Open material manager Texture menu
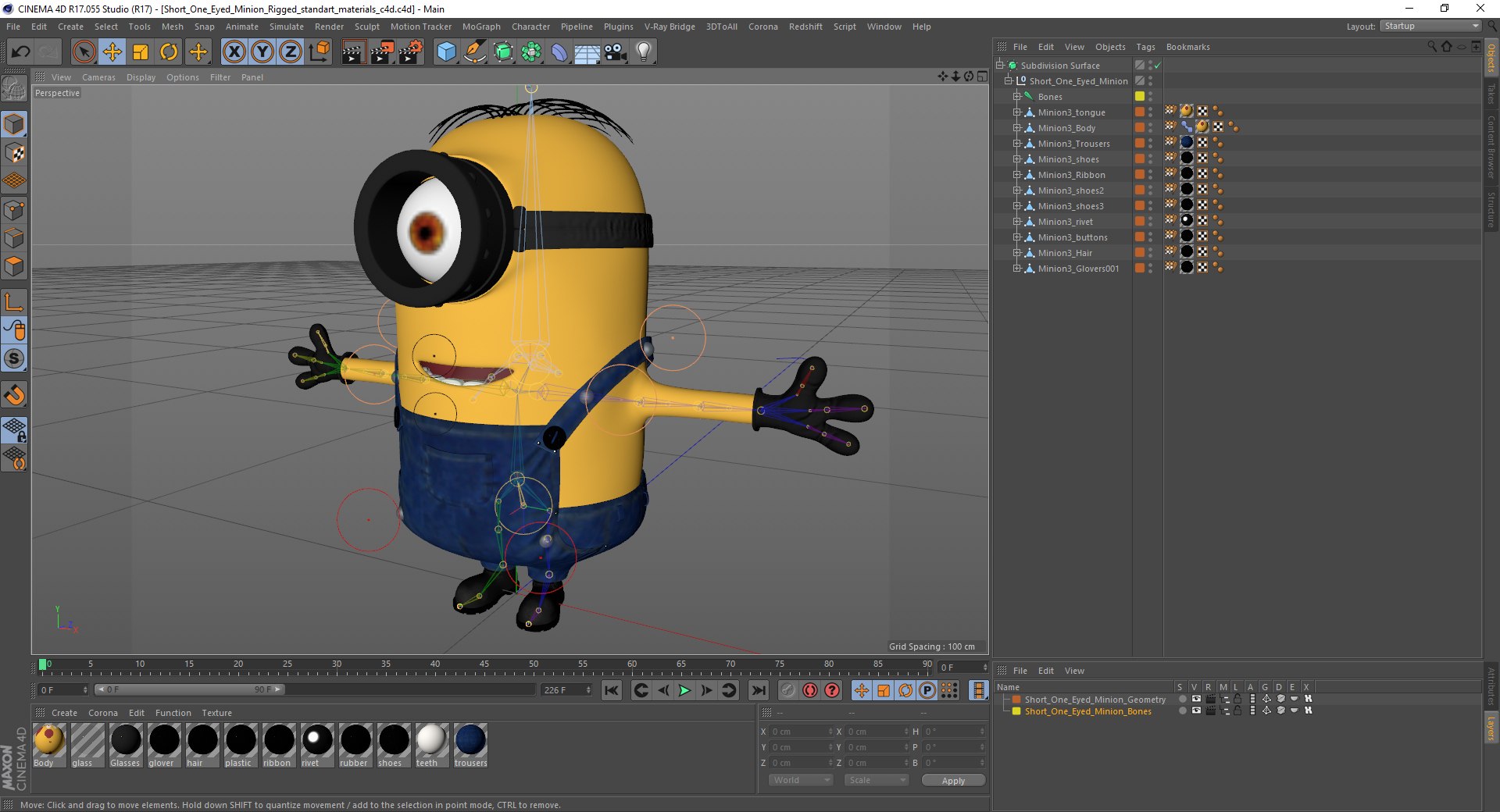This screenshot has height=812, width=1500. [x=216, y=713]
